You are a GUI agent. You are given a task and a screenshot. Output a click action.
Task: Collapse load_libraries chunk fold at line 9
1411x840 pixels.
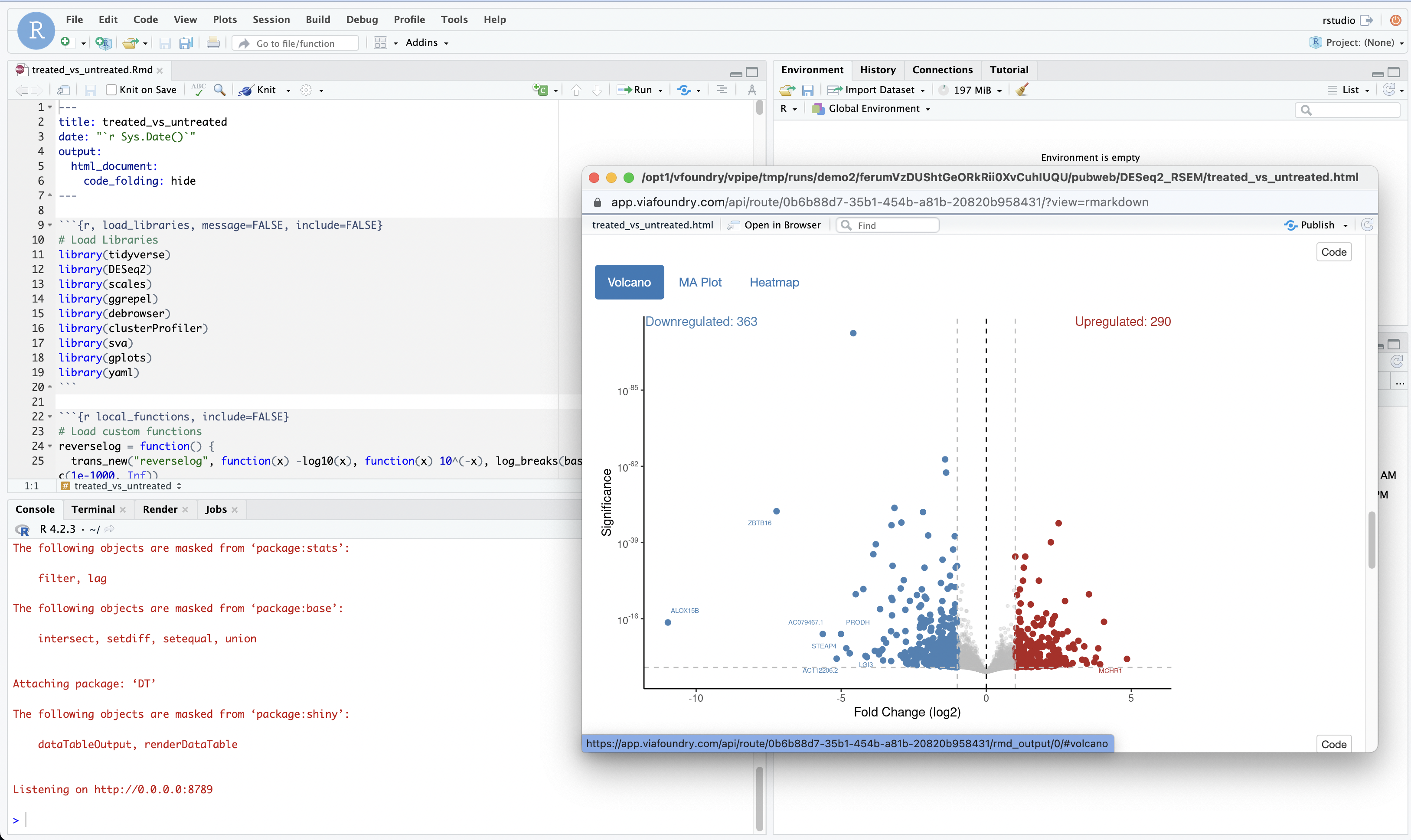50,225
